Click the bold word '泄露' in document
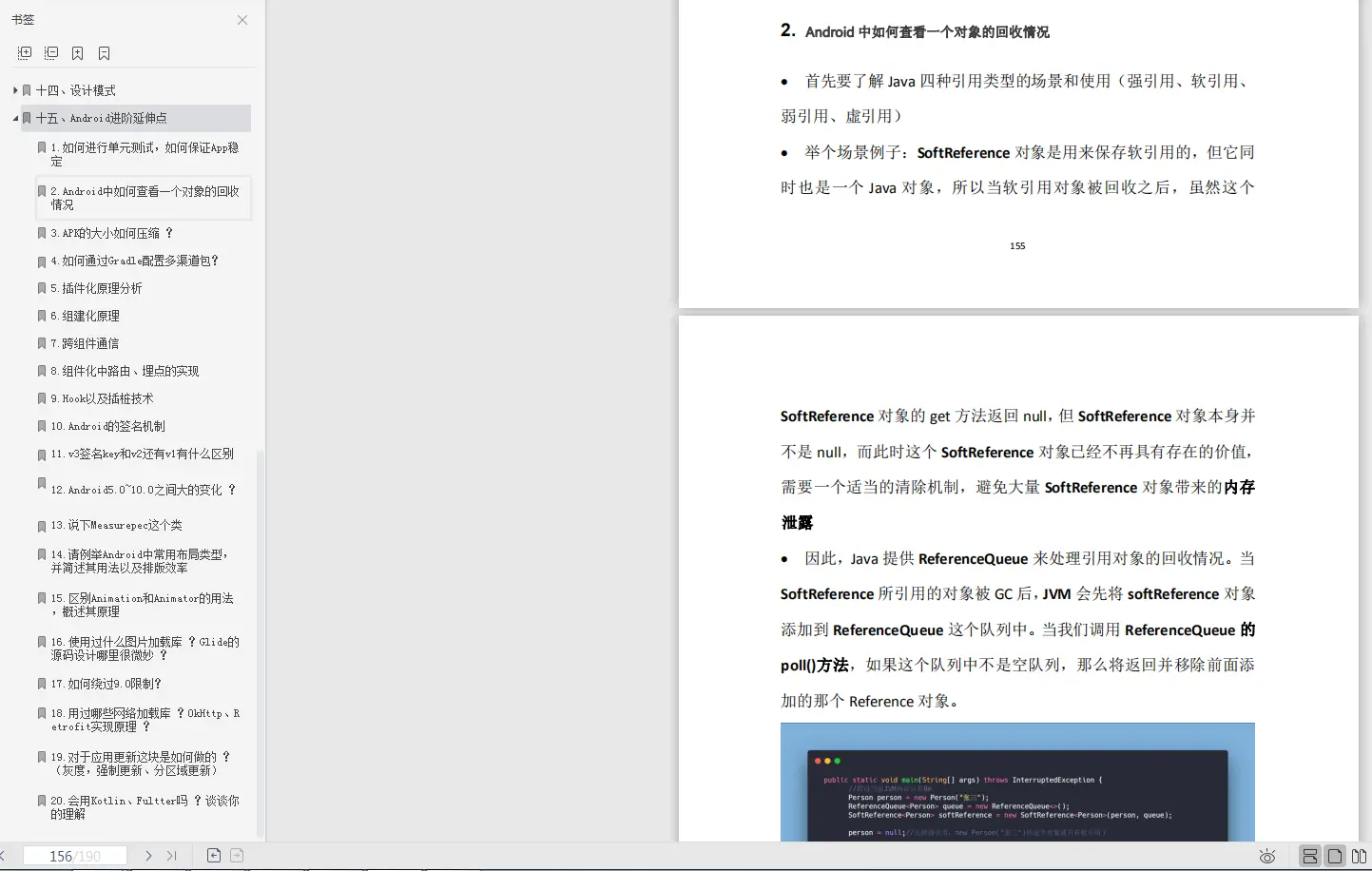1372x871 pixels. pyautogui.click(x=797, y=523)
